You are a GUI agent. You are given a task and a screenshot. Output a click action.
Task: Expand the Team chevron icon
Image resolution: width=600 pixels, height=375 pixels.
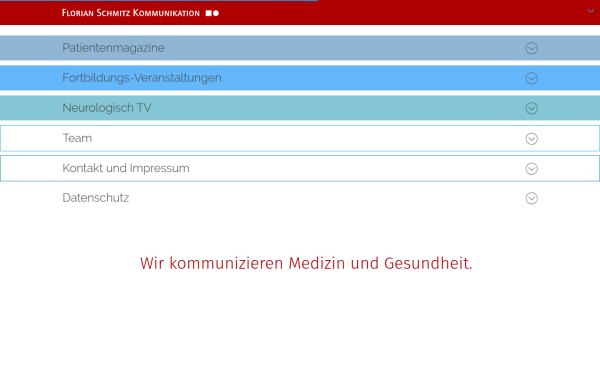coord(532,139)
